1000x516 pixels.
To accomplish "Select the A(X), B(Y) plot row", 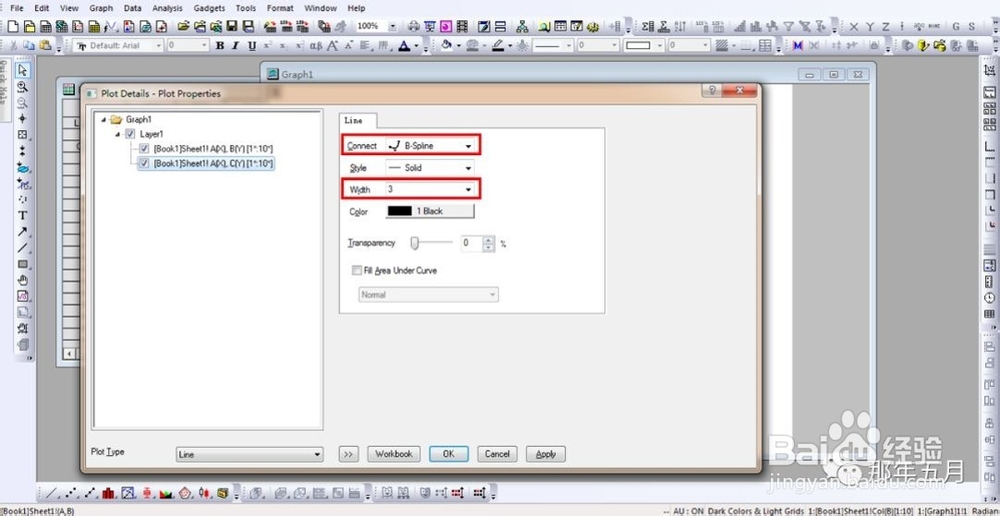I will (x=214, y=148).
